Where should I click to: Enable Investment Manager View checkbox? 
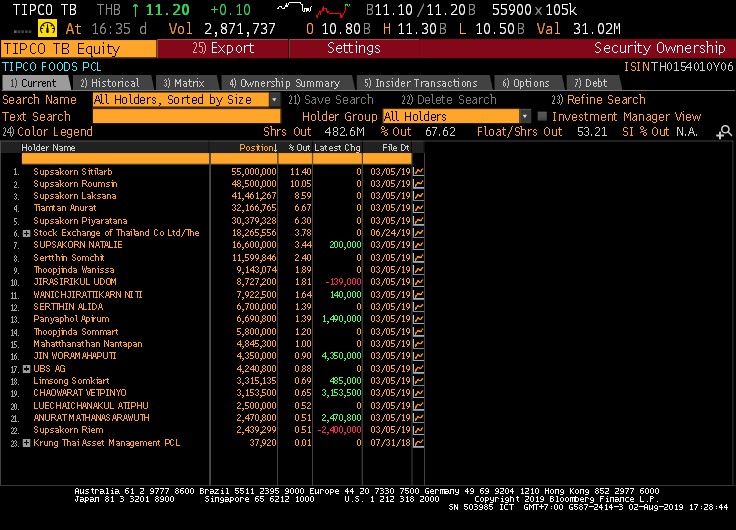(543, 117)
